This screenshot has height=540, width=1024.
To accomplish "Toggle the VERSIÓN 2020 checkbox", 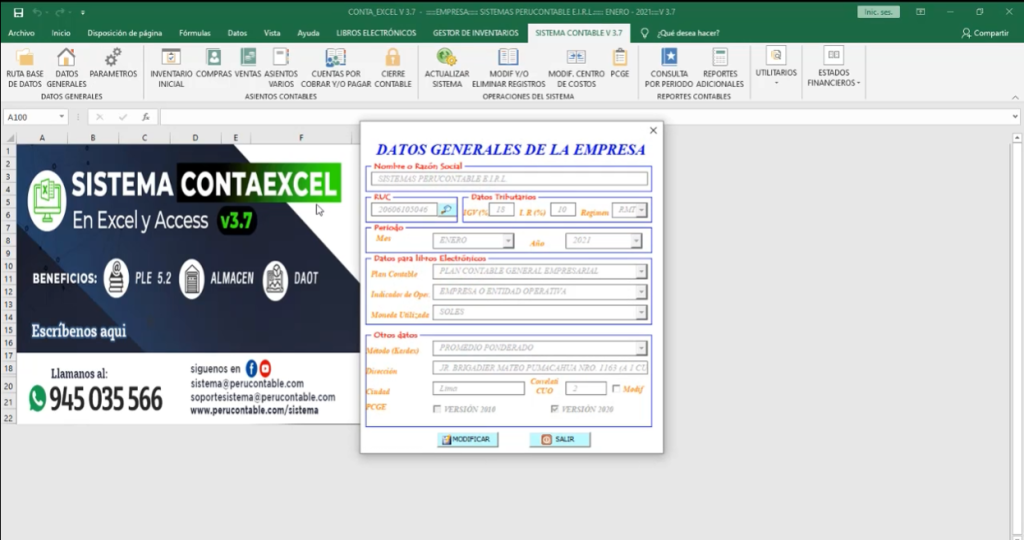I will tap(554, 409).
